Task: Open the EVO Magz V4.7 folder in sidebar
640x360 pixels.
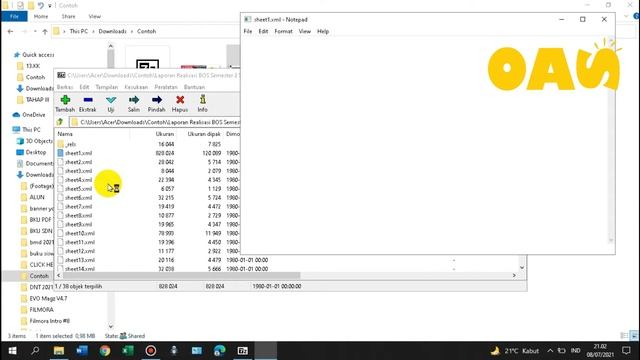Action: [48, 299]
